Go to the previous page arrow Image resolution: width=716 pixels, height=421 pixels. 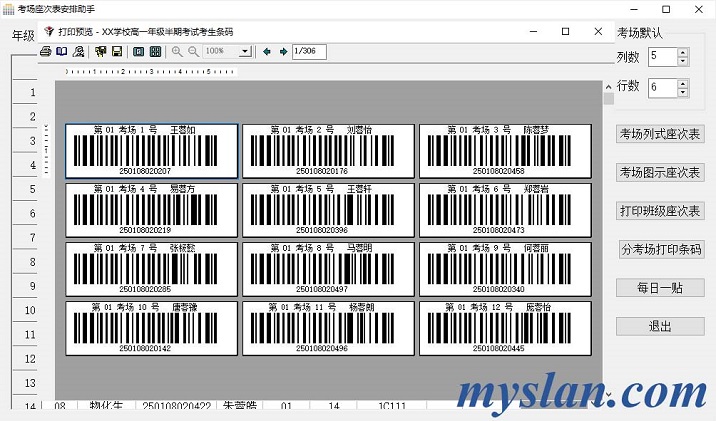pyautogui.click(x=267, y=51)
